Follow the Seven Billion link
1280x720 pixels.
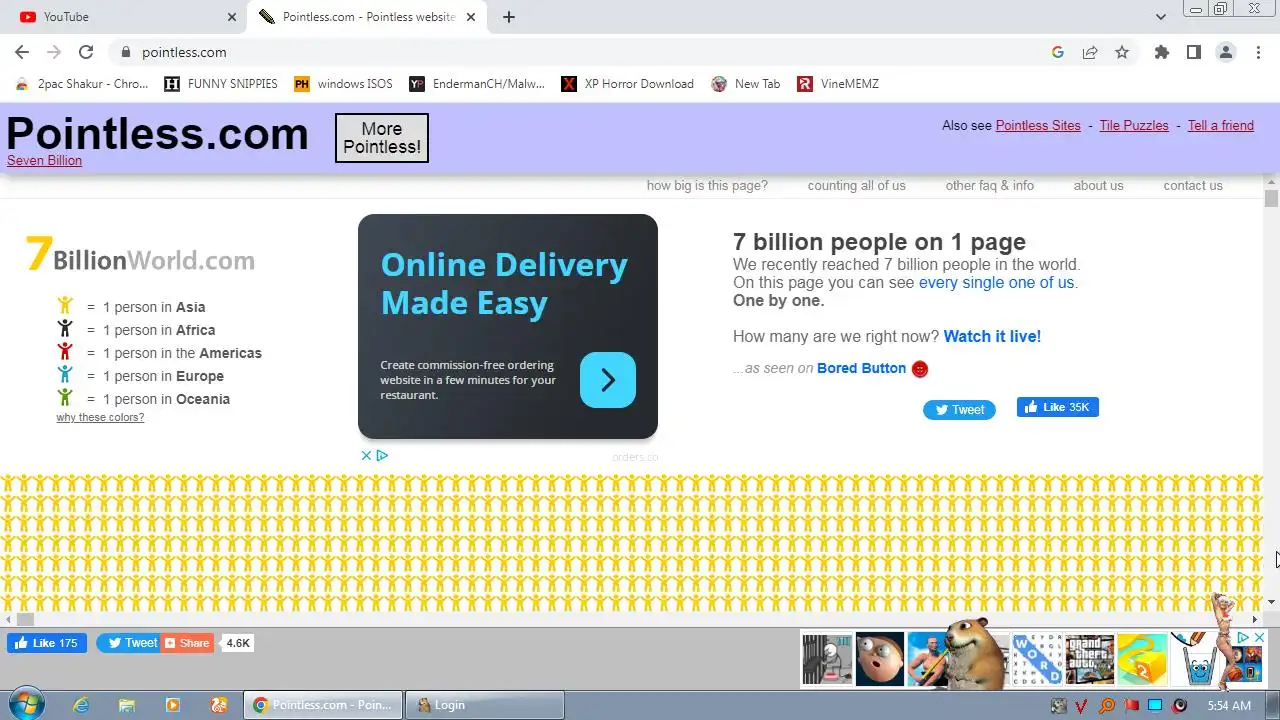tap(44, 160)
